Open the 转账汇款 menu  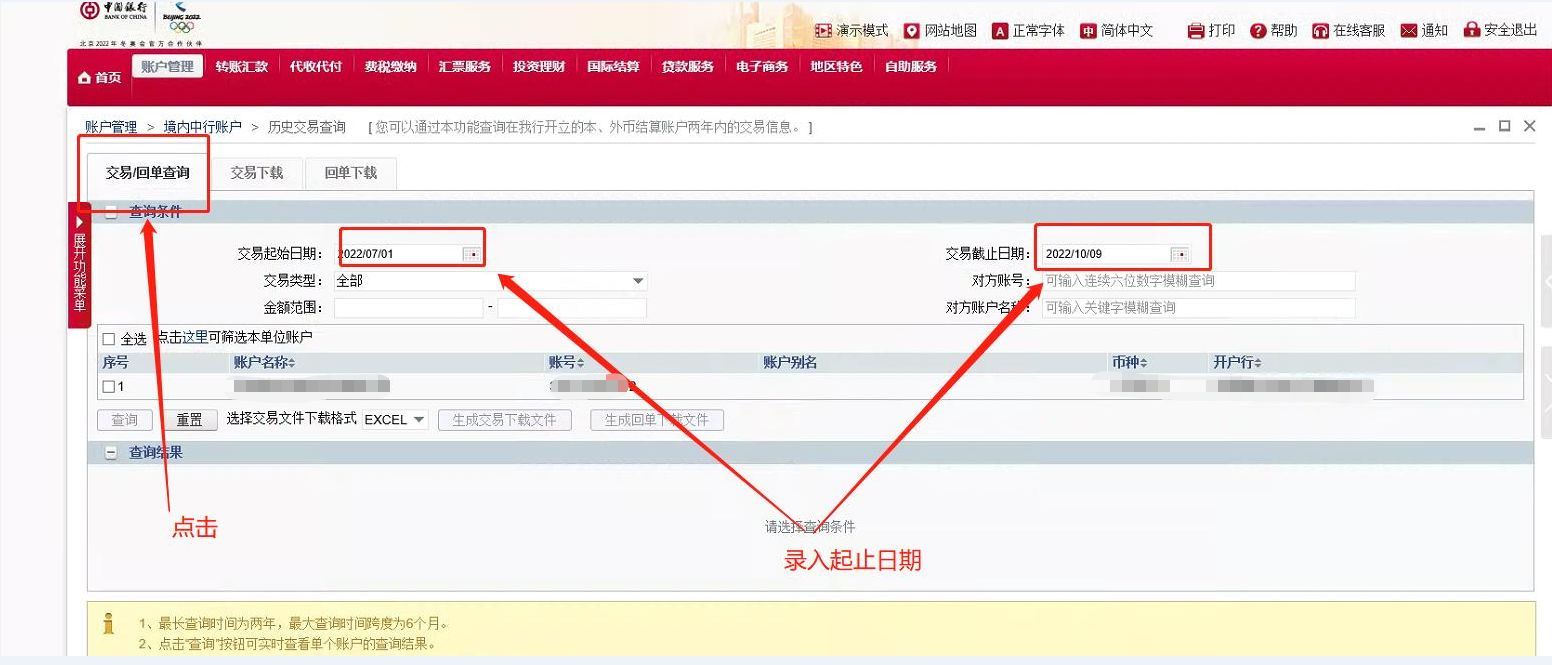(x=240, y=66)
